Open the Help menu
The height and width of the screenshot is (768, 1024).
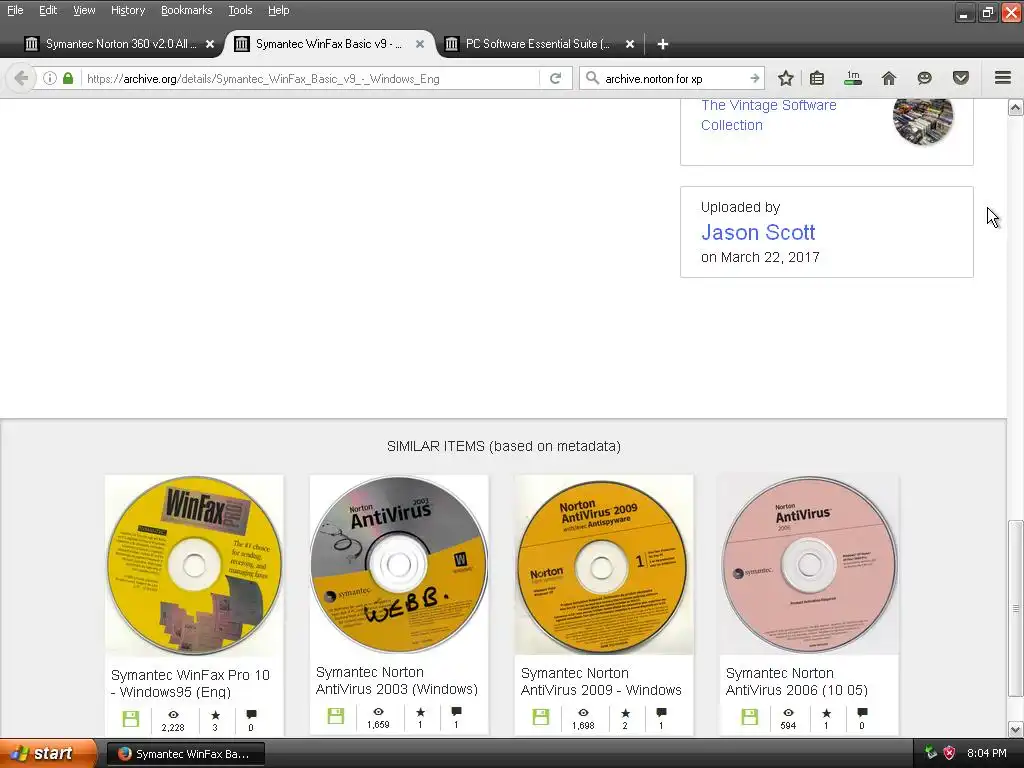click(x=278, y=10)
